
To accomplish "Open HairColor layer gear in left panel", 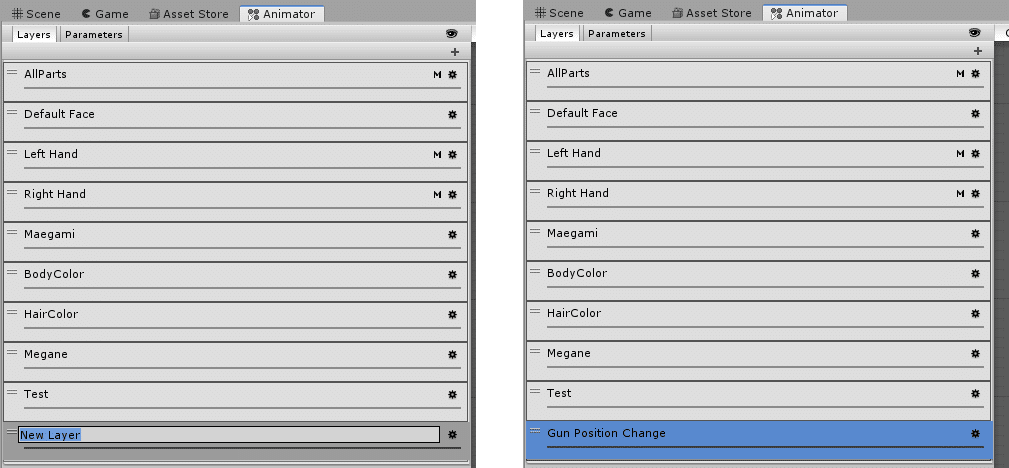I will [452, 314].
